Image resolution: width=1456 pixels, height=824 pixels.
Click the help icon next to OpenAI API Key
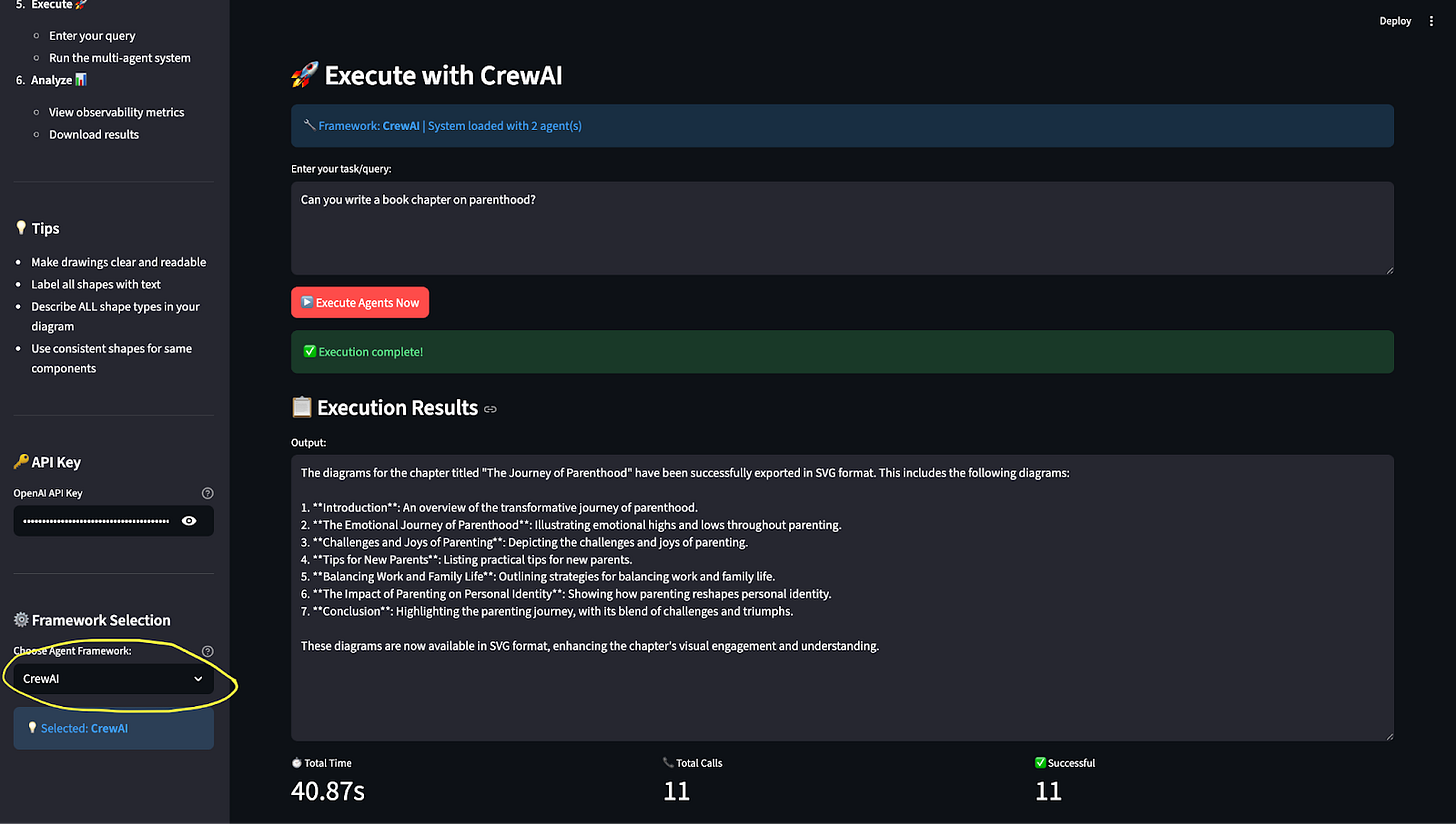pyautogui.click(x=207, y=493)
